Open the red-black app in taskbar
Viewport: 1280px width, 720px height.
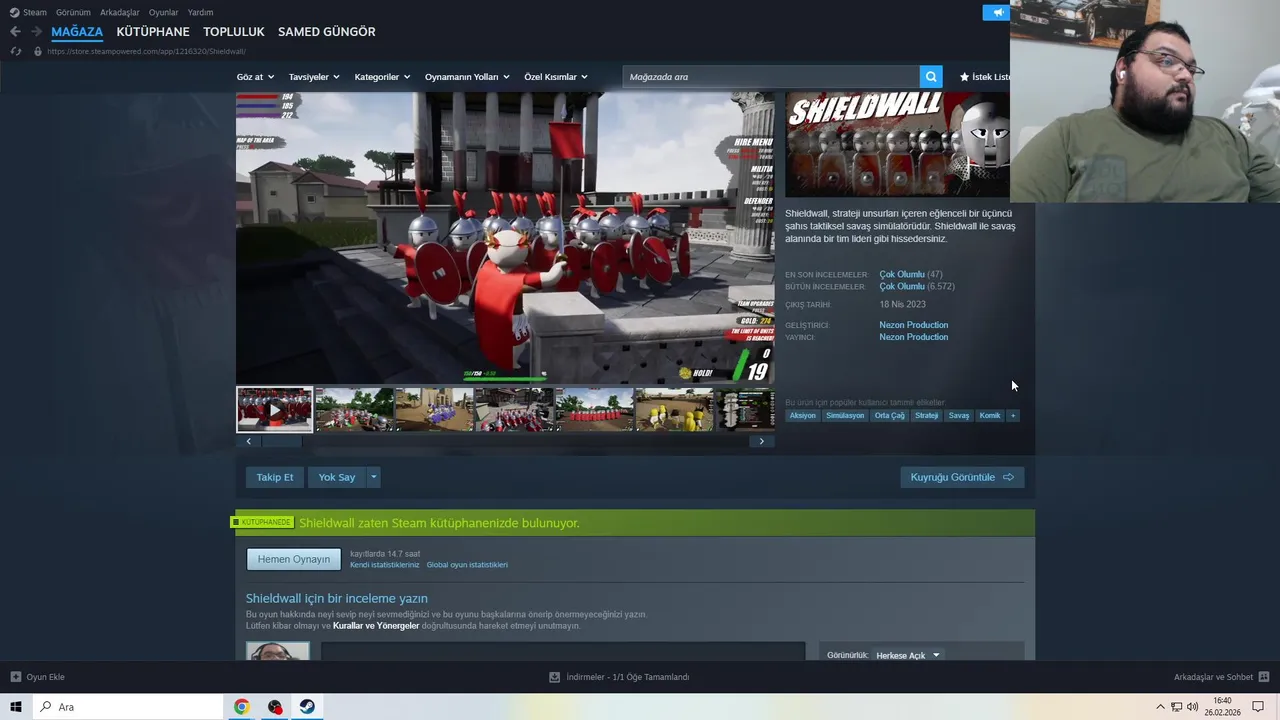(x=275, y=707)
